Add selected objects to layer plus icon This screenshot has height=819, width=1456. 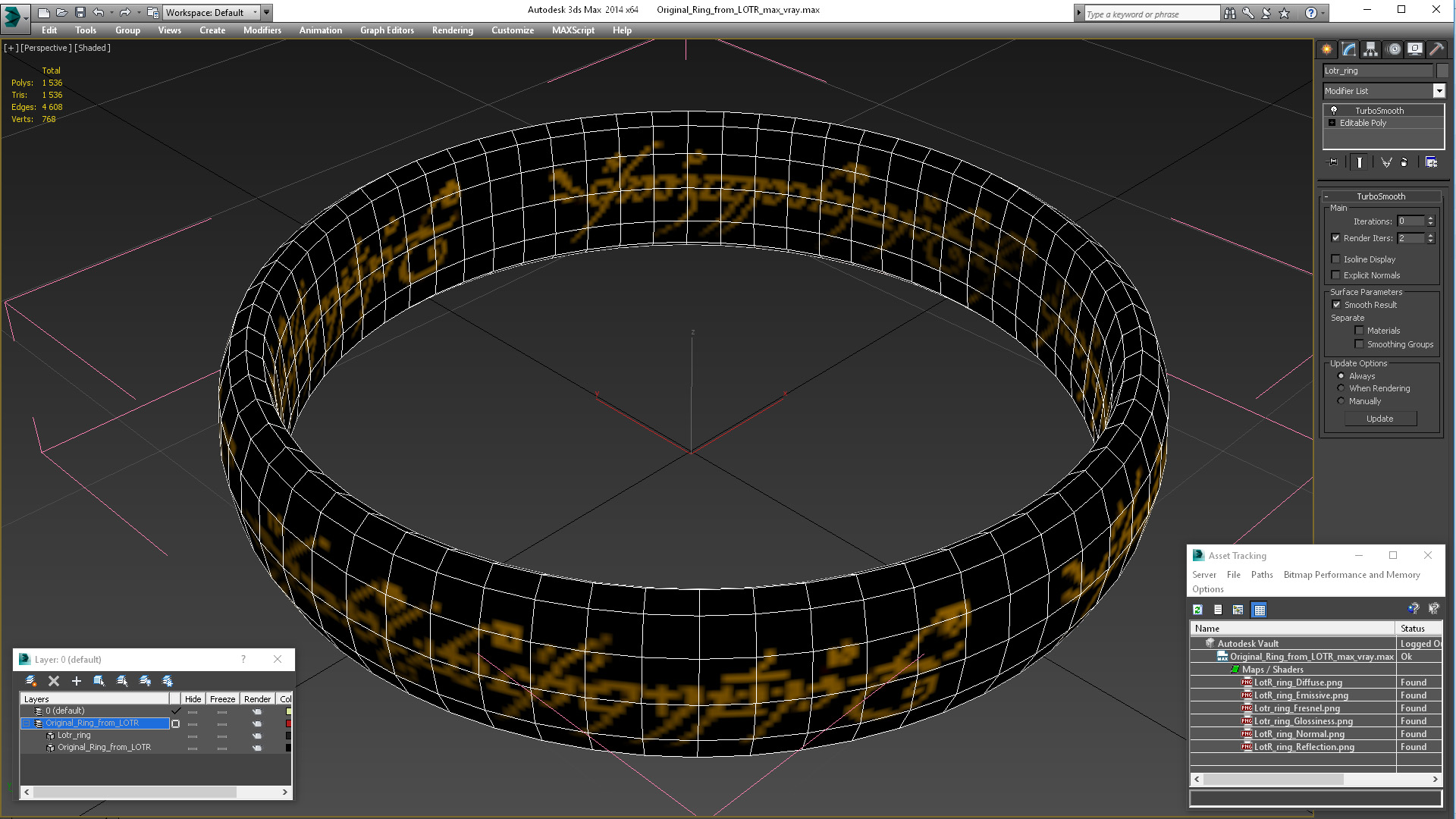(76, 681)
